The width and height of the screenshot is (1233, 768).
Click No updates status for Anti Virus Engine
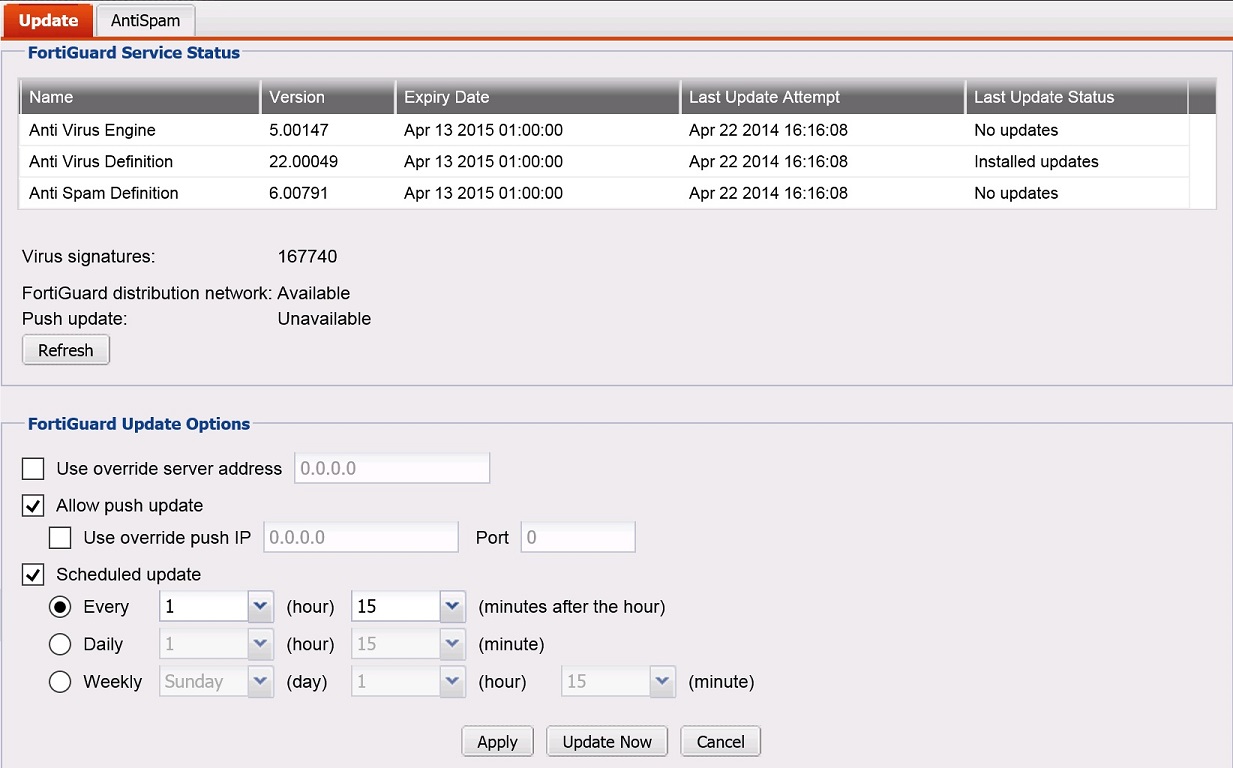coord(1016,130)
